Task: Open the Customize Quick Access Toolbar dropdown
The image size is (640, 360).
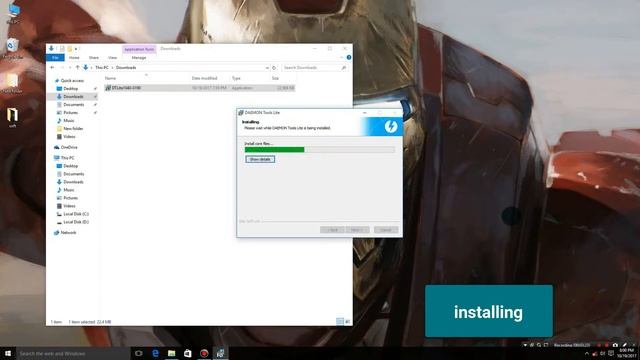Action: click(76, 49)
